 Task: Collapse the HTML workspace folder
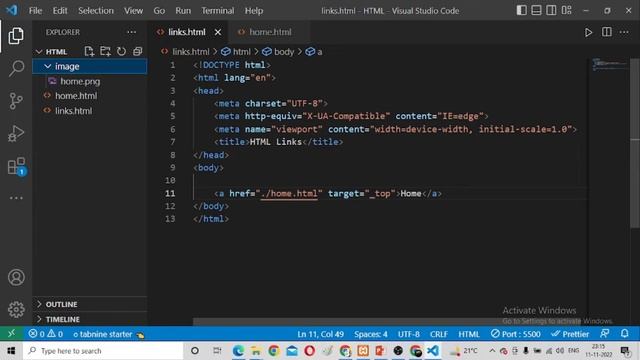[x=39, y=51]
